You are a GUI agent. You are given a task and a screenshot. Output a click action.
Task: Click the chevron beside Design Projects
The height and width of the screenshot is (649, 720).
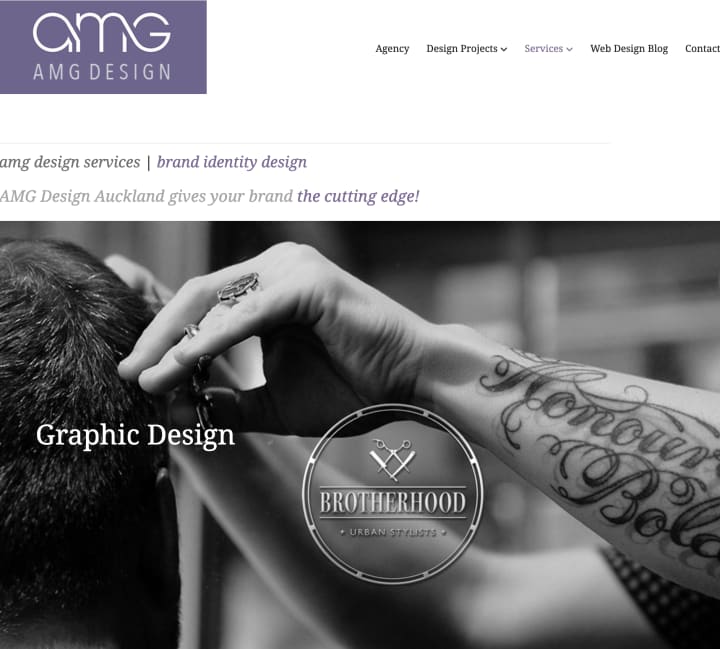point(504,49)
